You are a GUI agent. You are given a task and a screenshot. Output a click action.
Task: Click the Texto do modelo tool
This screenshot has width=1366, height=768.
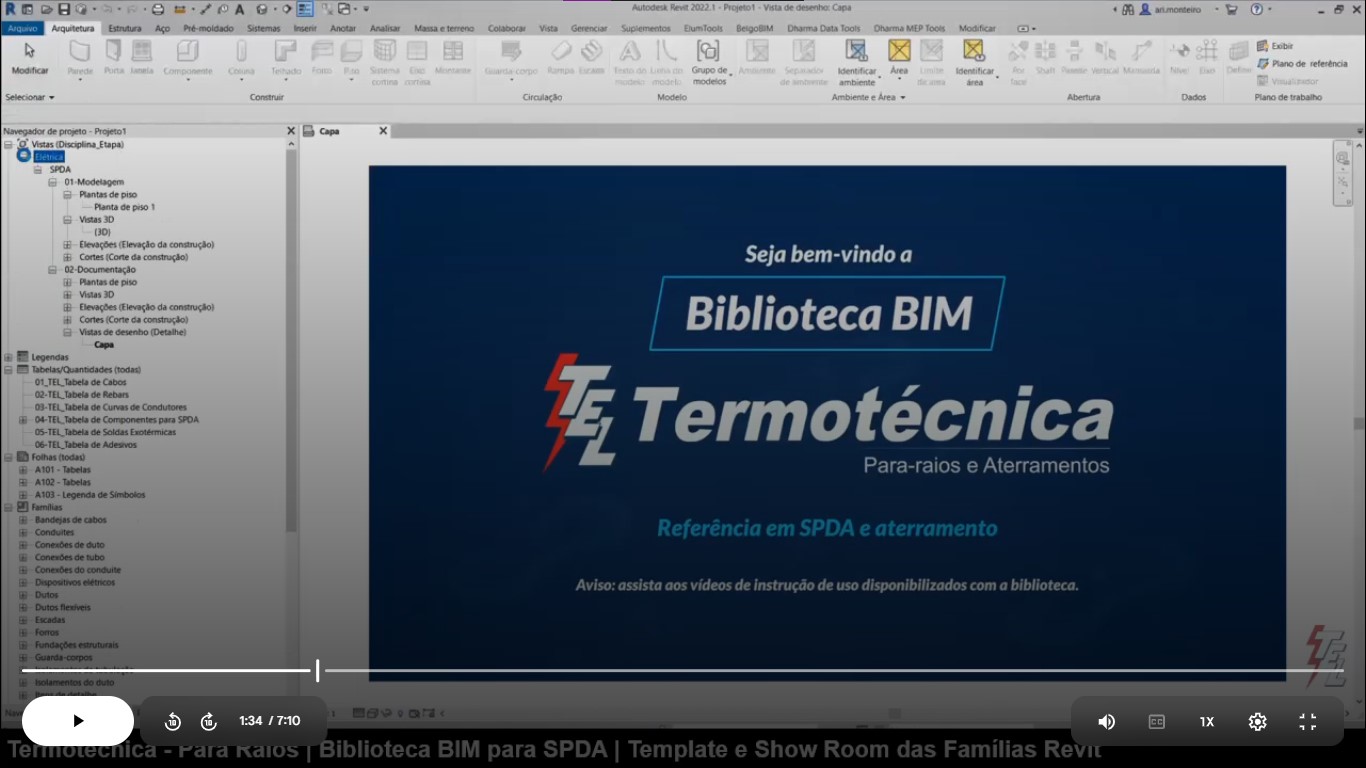tap(630, 62)
